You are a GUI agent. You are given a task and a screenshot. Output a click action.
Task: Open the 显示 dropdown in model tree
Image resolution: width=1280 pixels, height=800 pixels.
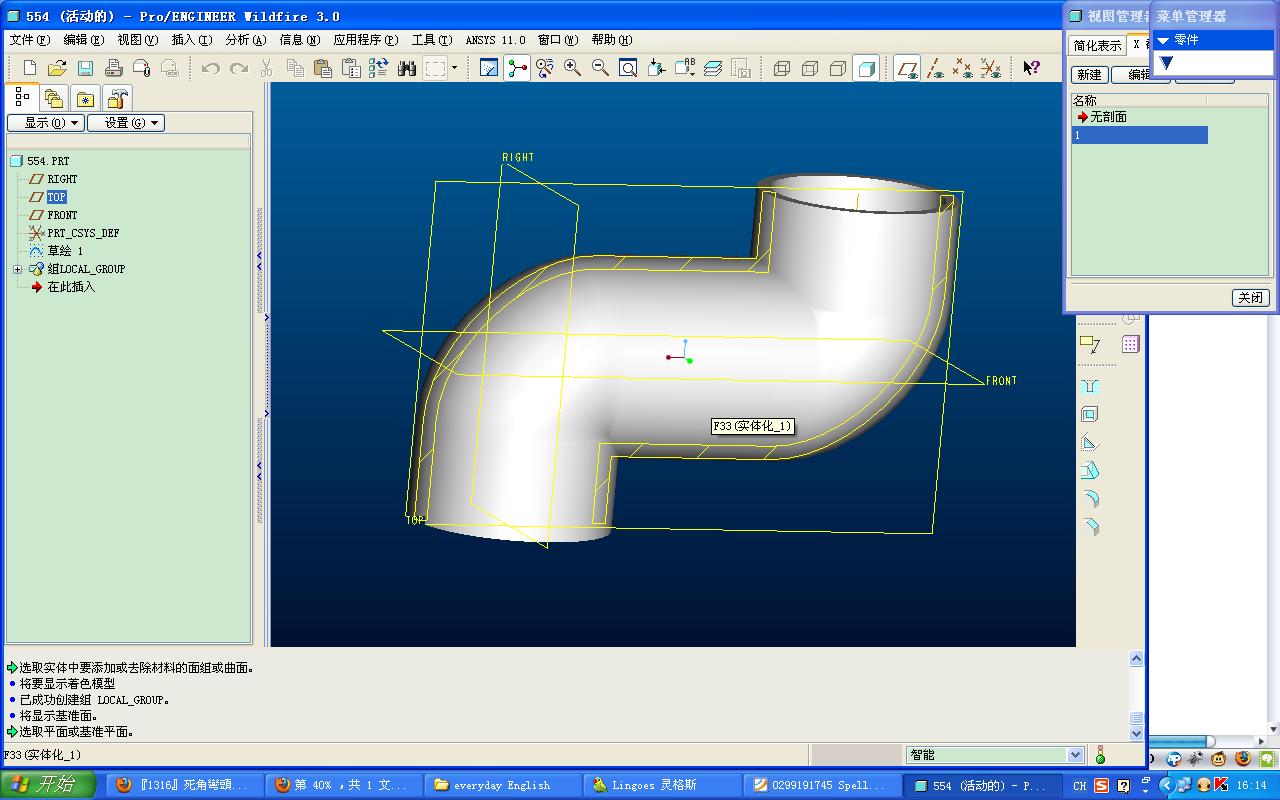[x=45, y=123]
